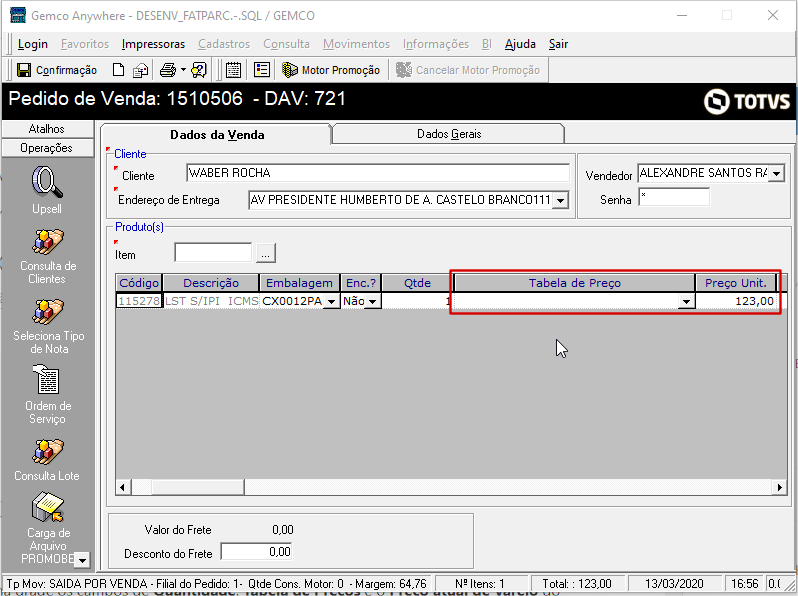Open Consulta de Clientes shortcut
This screenshot has width=798, height=596.
[x=48, y=257]
